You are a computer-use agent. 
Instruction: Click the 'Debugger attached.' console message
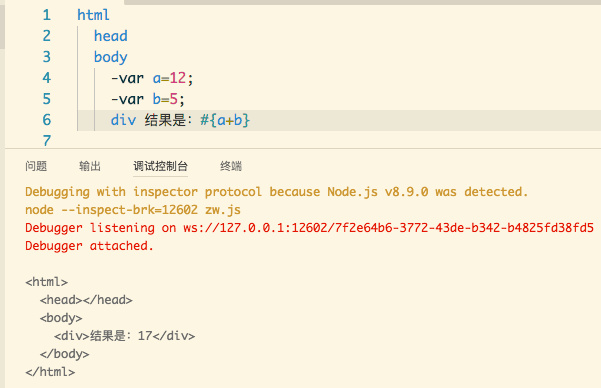point(89,246)
